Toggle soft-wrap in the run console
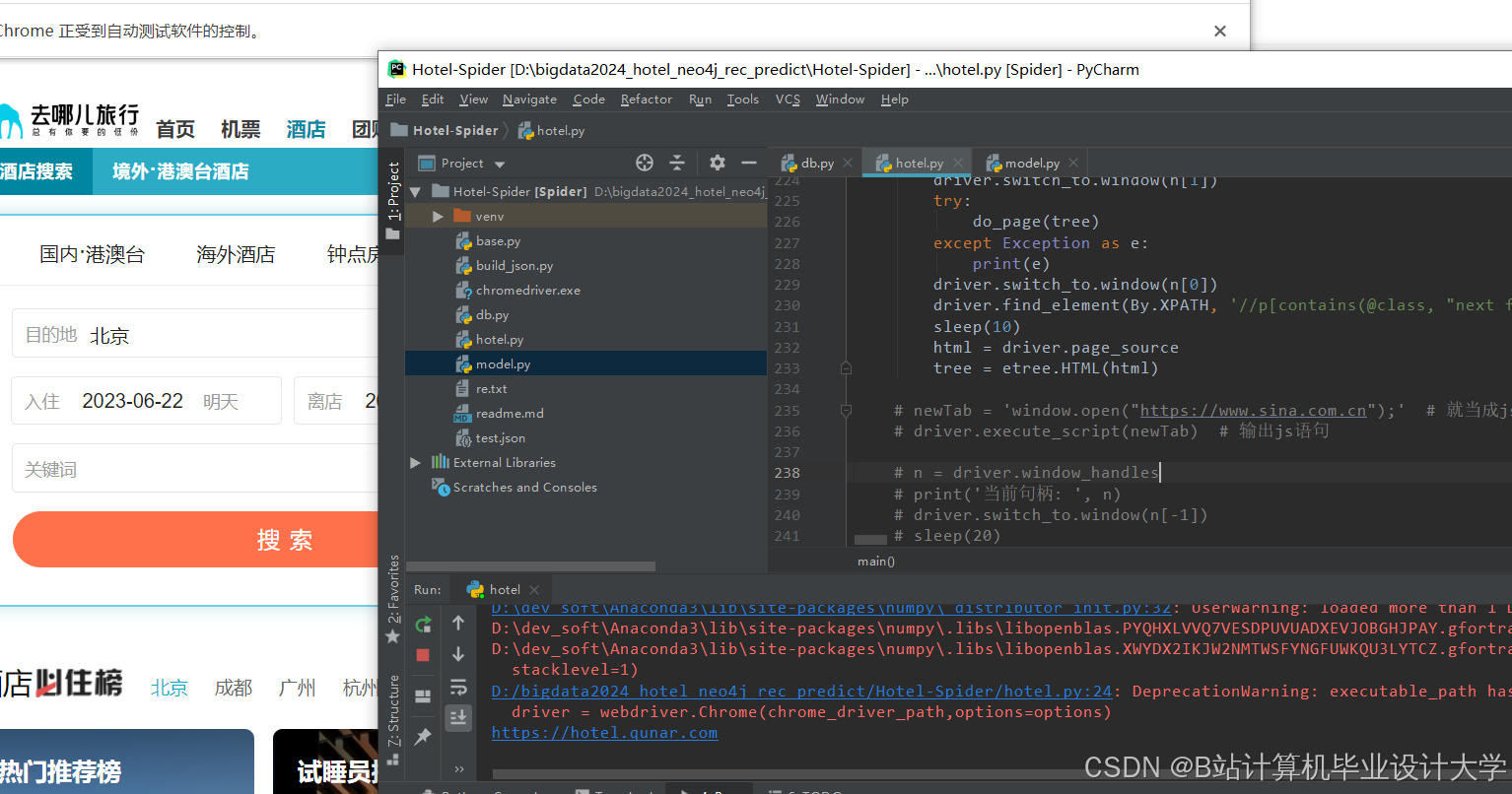This screenshot has height=794, width=1512. point(458,687)
